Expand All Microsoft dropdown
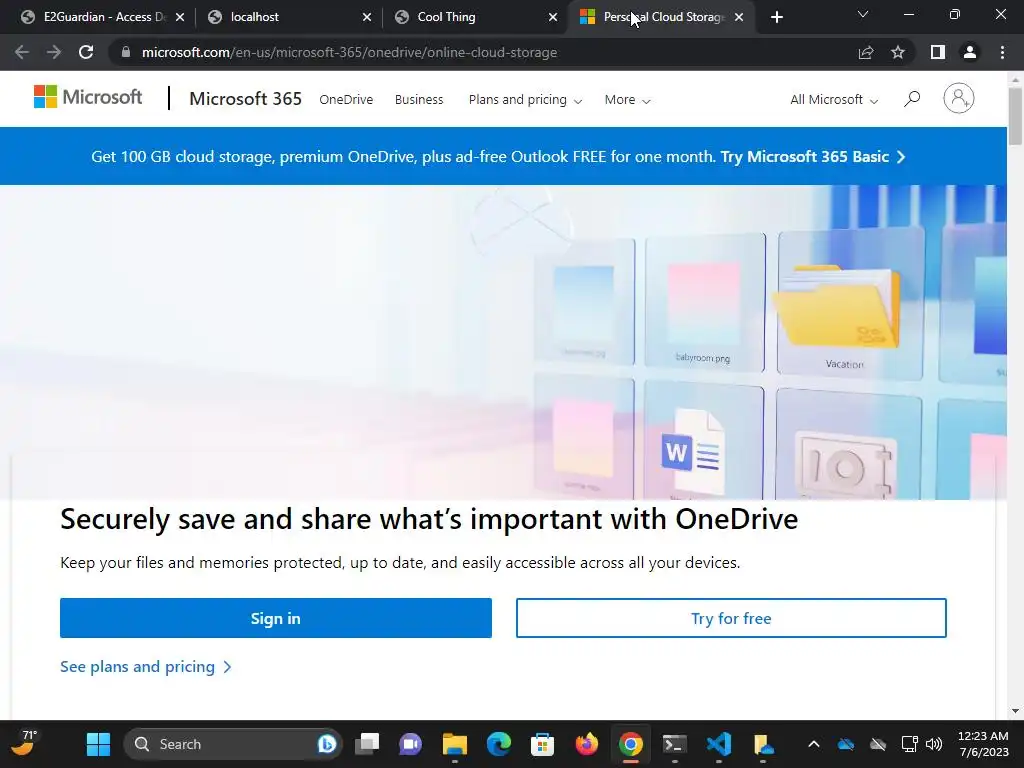The width and height of the screenshot is (1024, 768). (x=834, y=100)
